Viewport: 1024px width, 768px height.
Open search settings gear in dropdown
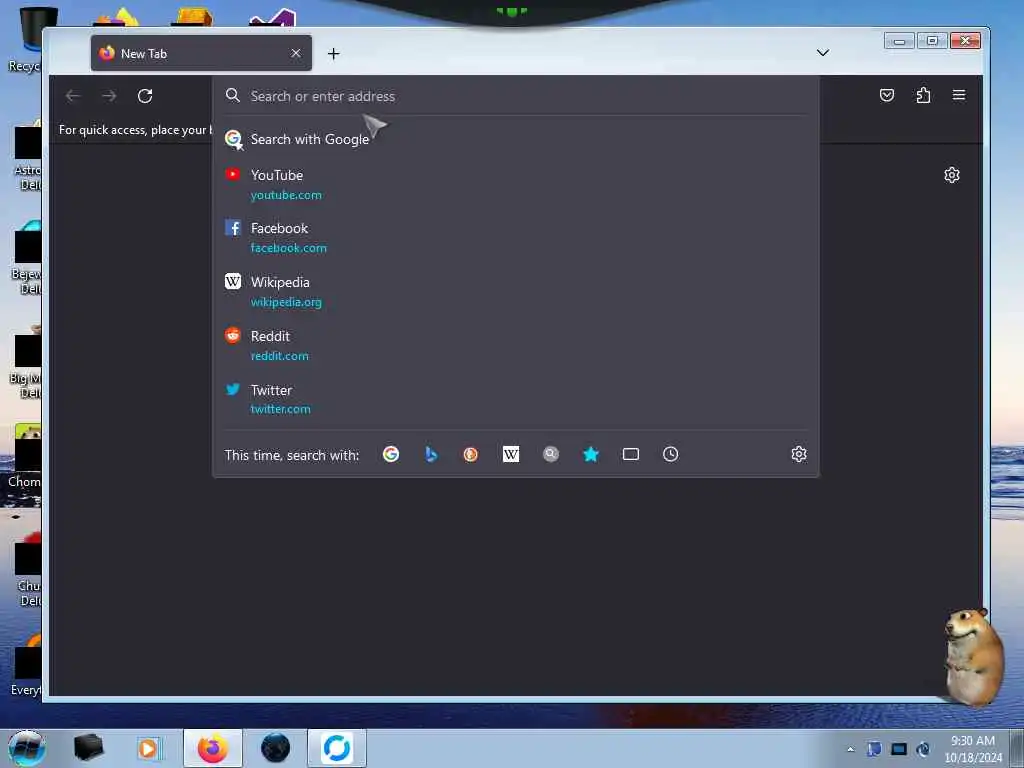[799, 455]
